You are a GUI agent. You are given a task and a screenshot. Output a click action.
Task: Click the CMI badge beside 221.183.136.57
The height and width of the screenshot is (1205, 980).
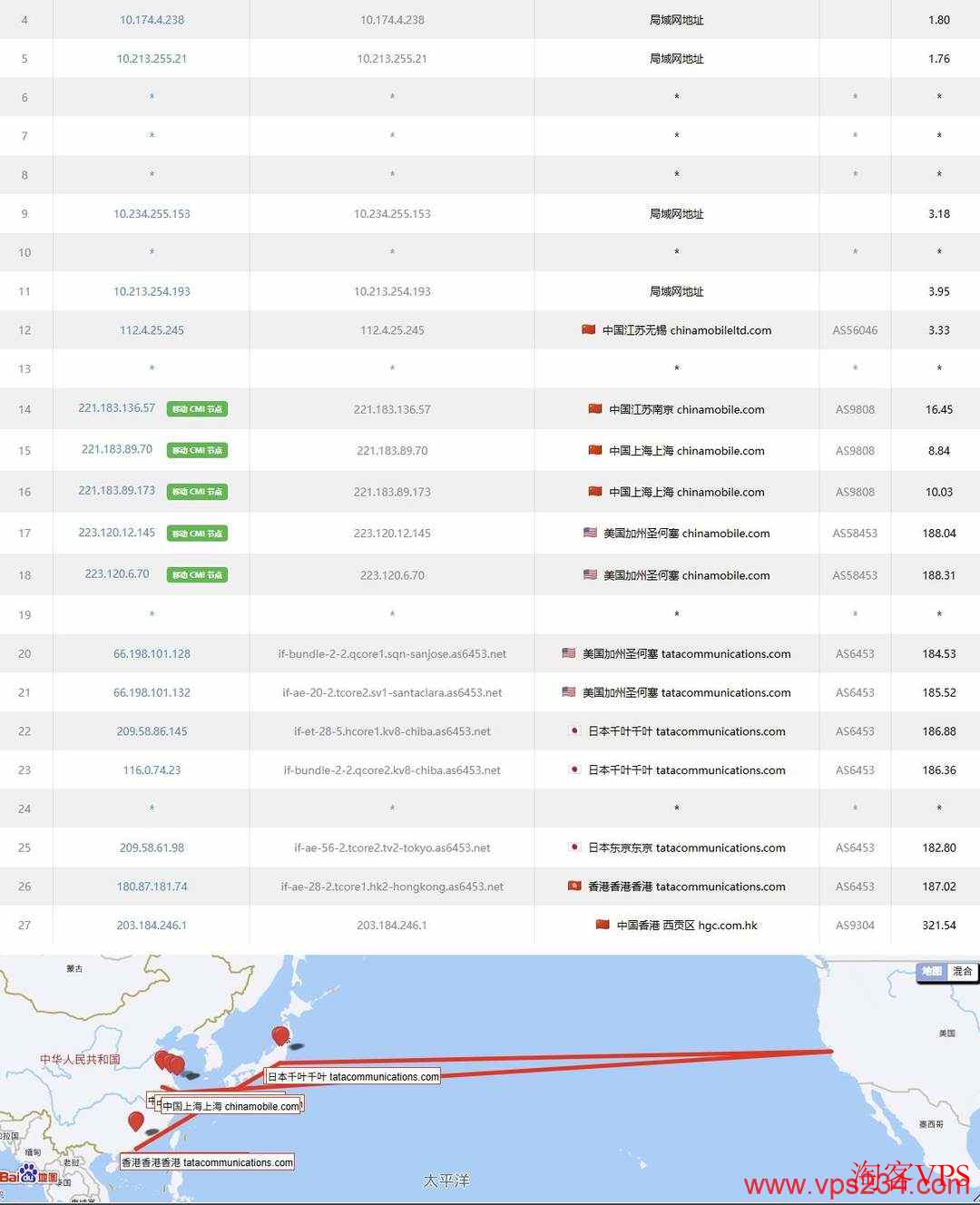197,409
